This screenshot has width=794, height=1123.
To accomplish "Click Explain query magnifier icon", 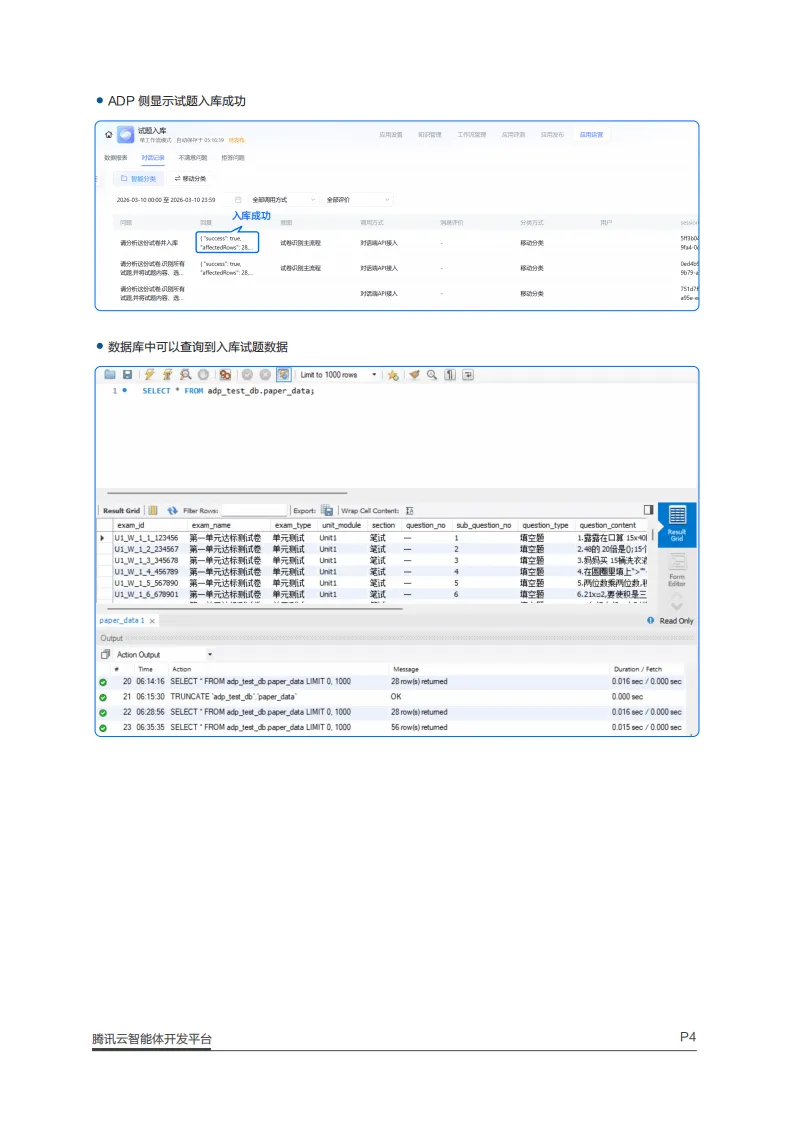I will [185, 375].
